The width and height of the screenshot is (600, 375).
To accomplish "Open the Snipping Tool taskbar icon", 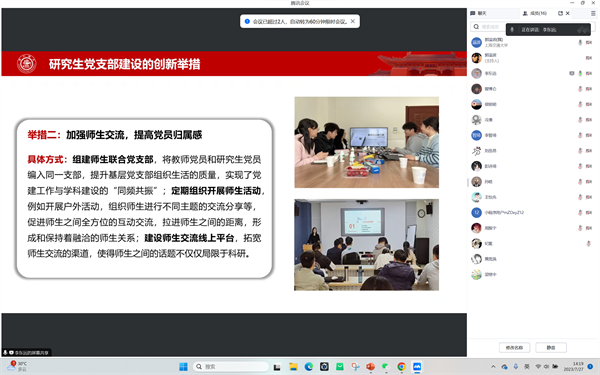I will tap(355, 367).
